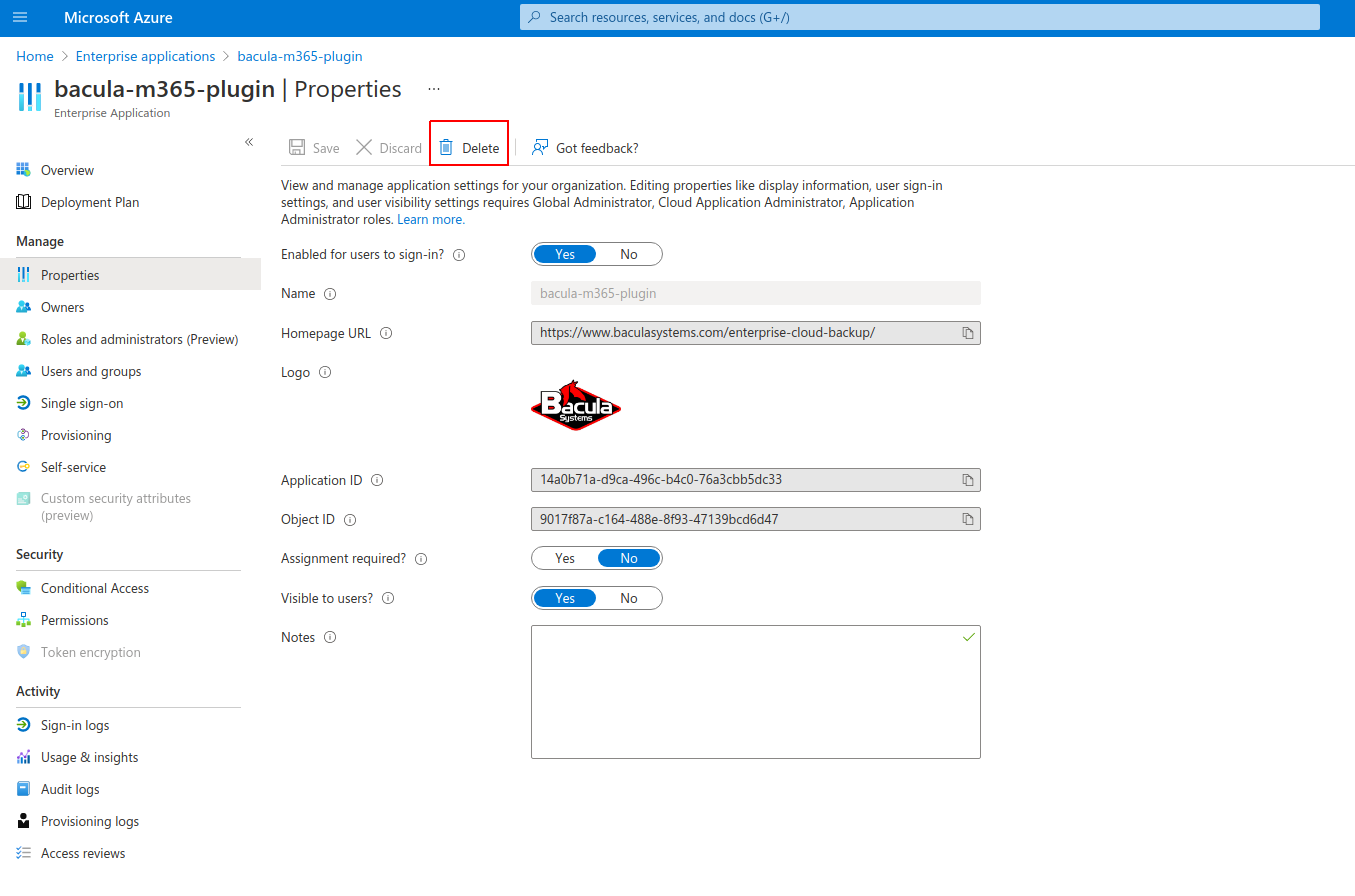Click the Deployment Plan book icon
1355x896 pixels.
(x=23, y=202)
